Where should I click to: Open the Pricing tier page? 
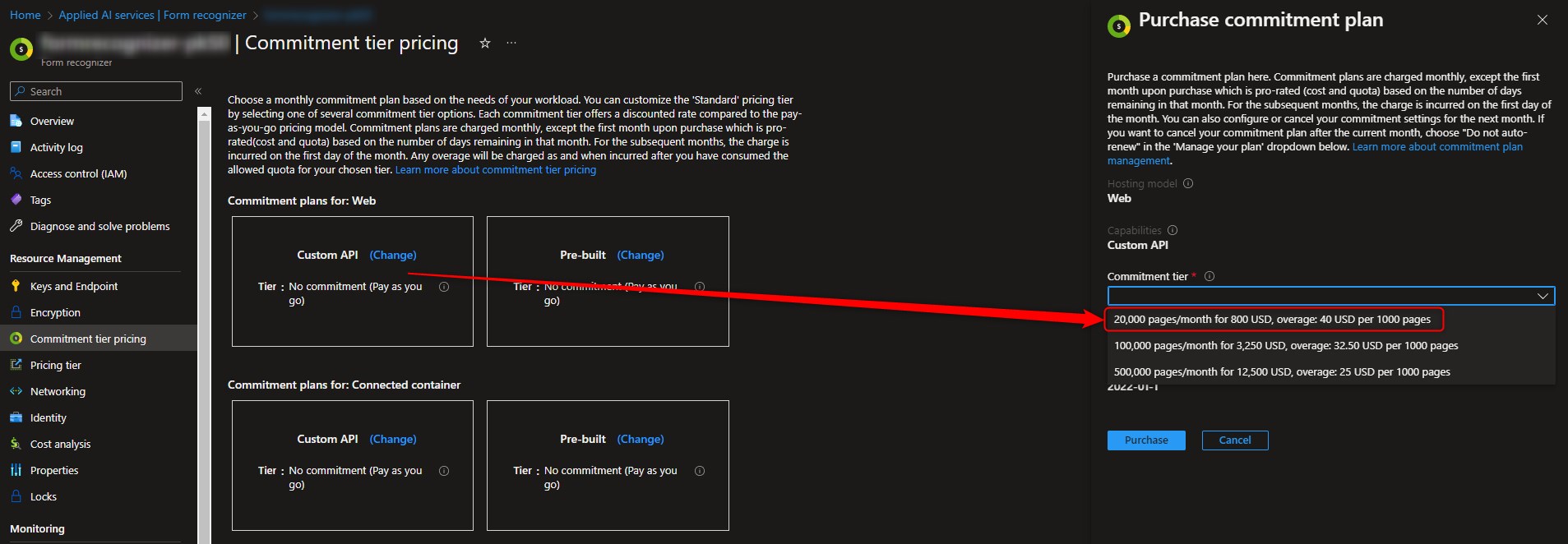pyautogui.click(x=56, y=365)
